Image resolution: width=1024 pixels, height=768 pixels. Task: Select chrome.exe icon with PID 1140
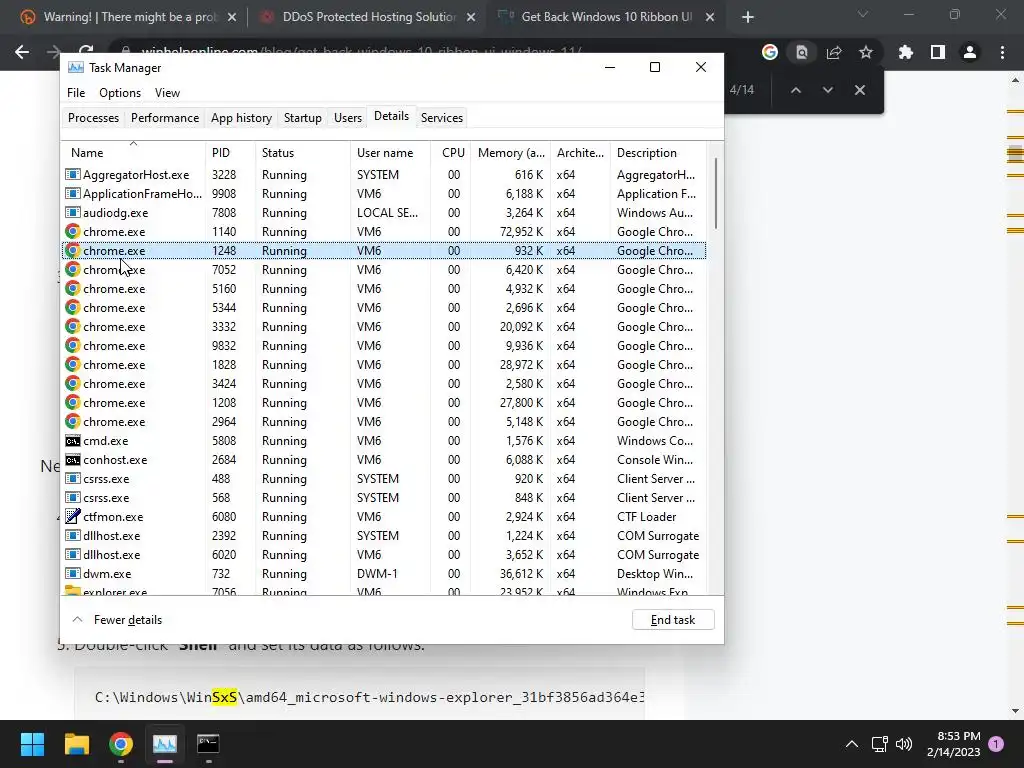[72, 231]
